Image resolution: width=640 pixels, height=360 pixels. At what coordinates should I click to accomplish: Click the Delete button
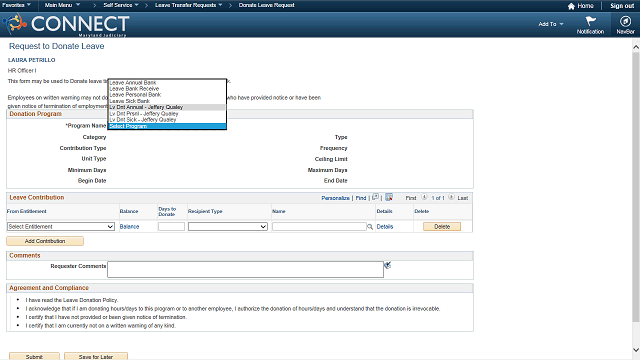pyautogui.click(x=442, y=227)
